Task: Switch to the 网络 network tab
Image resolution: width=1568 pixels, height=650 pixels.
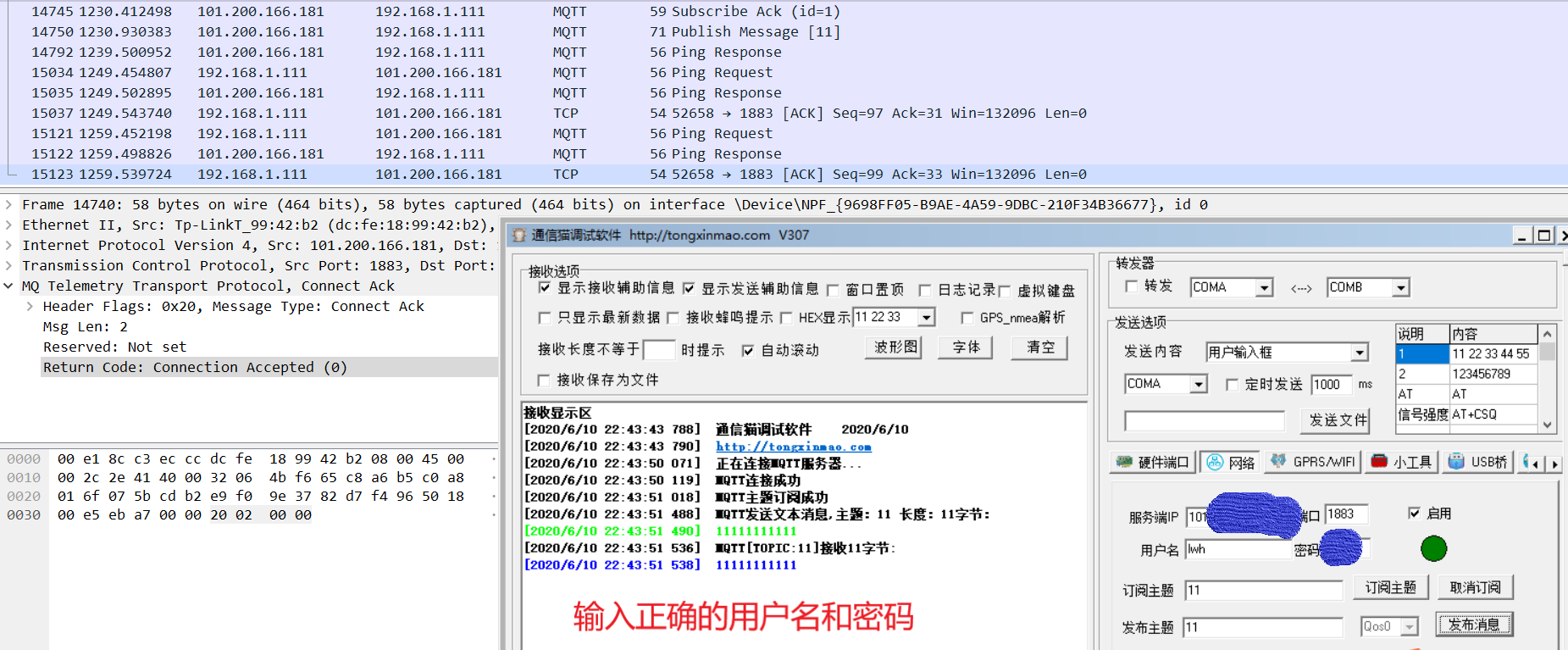Action: [1230, 462]
